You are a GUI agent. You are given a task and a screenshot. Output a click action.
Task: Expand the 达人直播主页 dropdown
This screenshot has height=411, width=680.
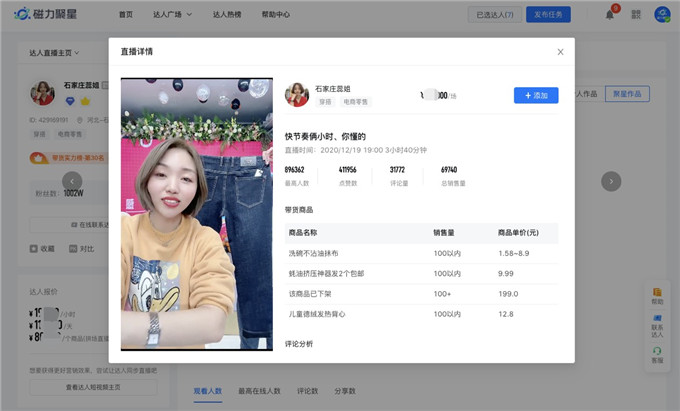point(56,52)
